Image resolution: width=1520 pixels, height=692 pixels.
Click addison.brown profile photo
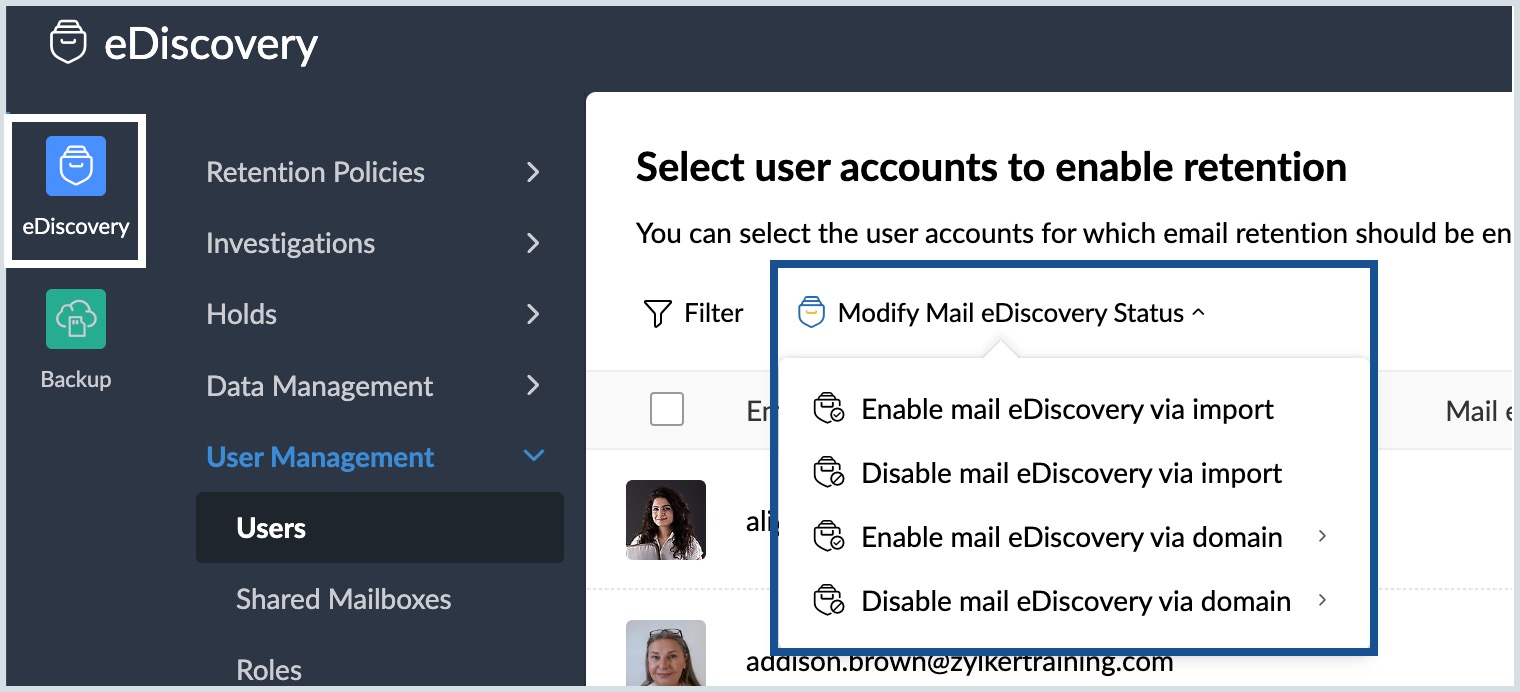click(x=666, y=653)
